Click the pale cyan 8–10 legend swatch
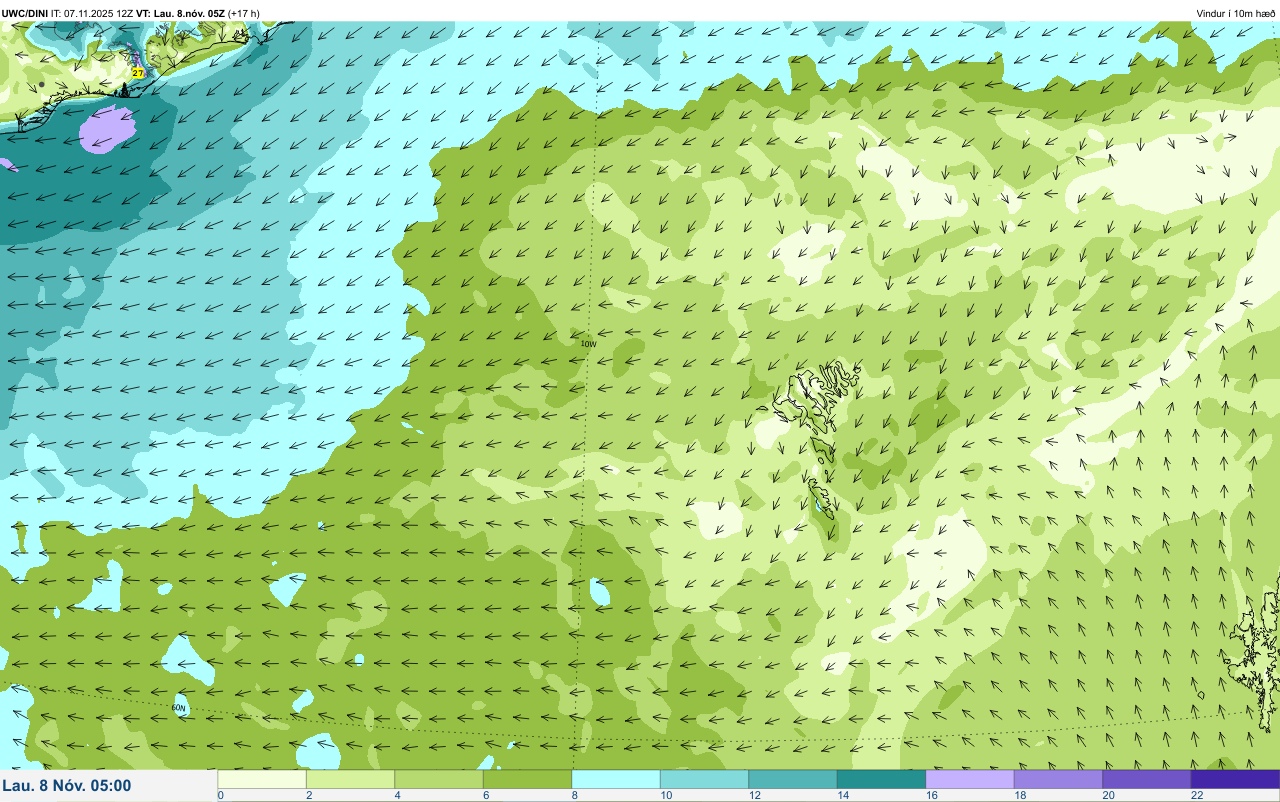1280x802 pixels. coord(616,779)
